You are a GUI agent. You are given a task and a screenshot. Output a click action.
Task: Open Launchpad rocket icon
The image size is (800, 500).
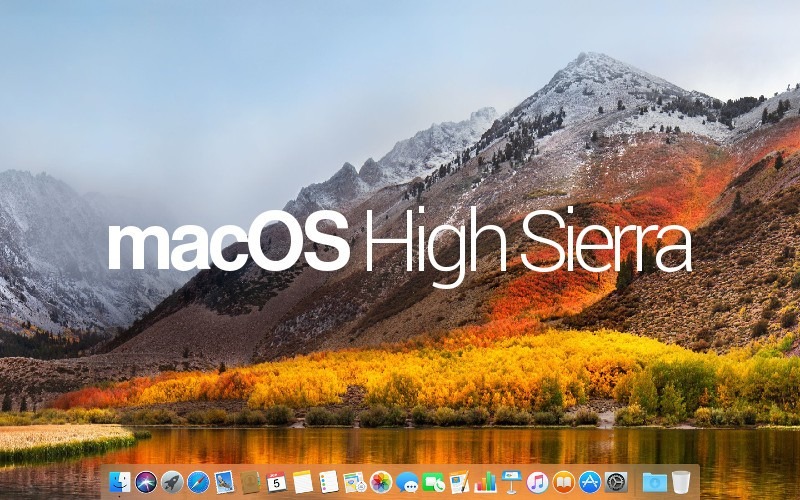pyautogui.click(x=172, y=482)
